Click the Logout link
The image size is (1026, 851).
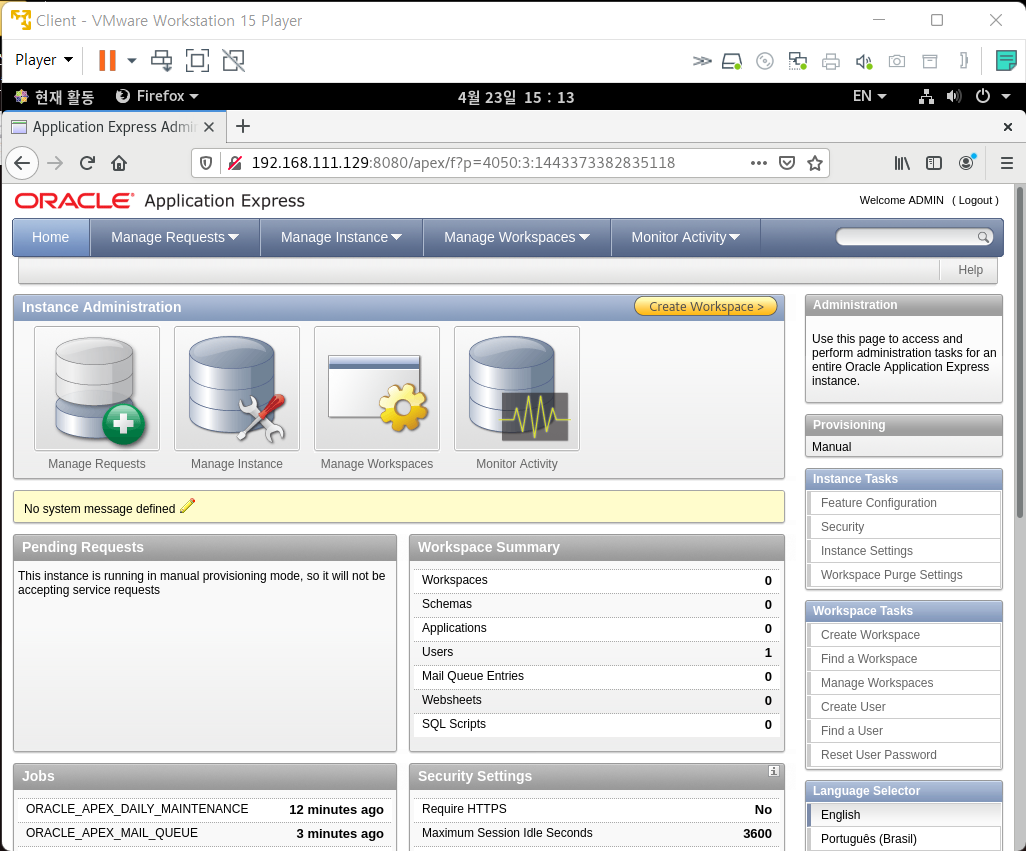[975, 200]
